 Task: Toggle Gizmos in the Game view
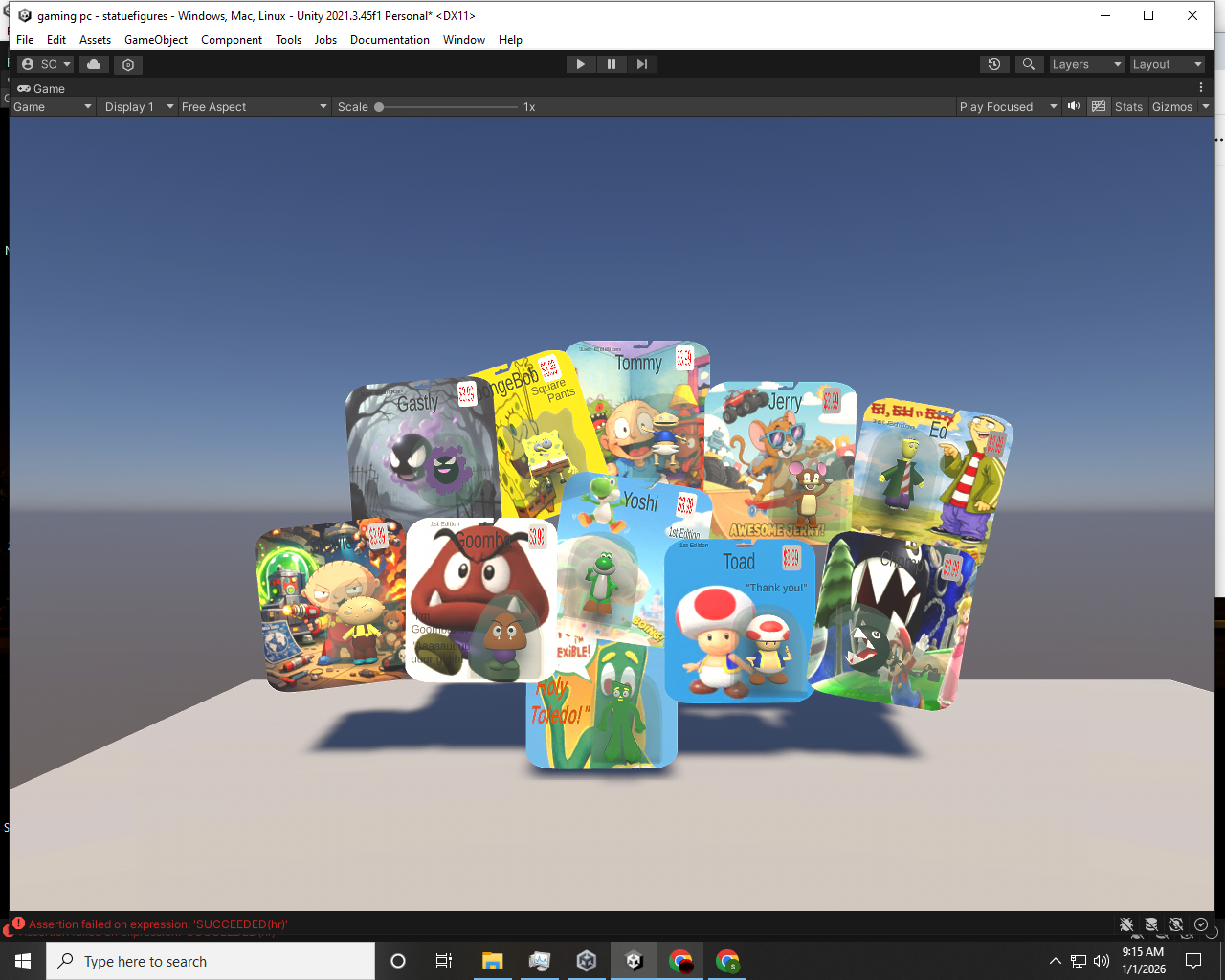pyautogui.click(x=1172, y=106)
